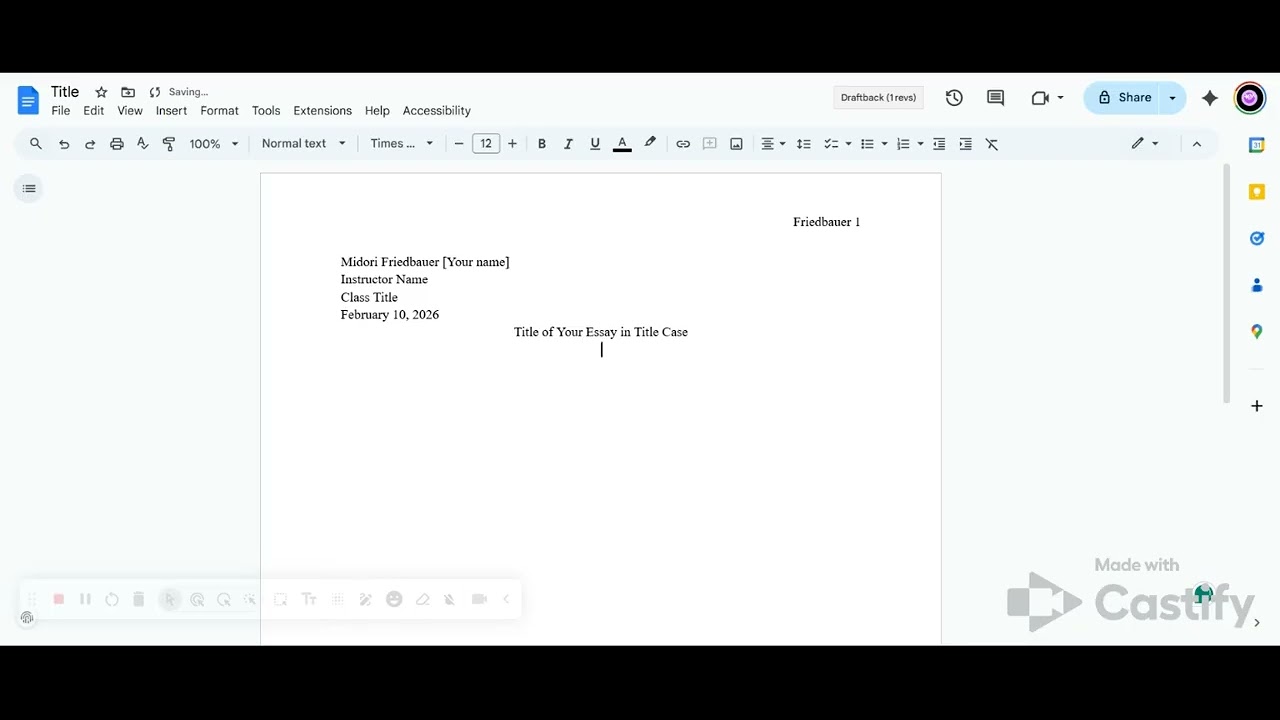Open Google Keep in side panel
1280x720 pixels.
click(1257, 192)
